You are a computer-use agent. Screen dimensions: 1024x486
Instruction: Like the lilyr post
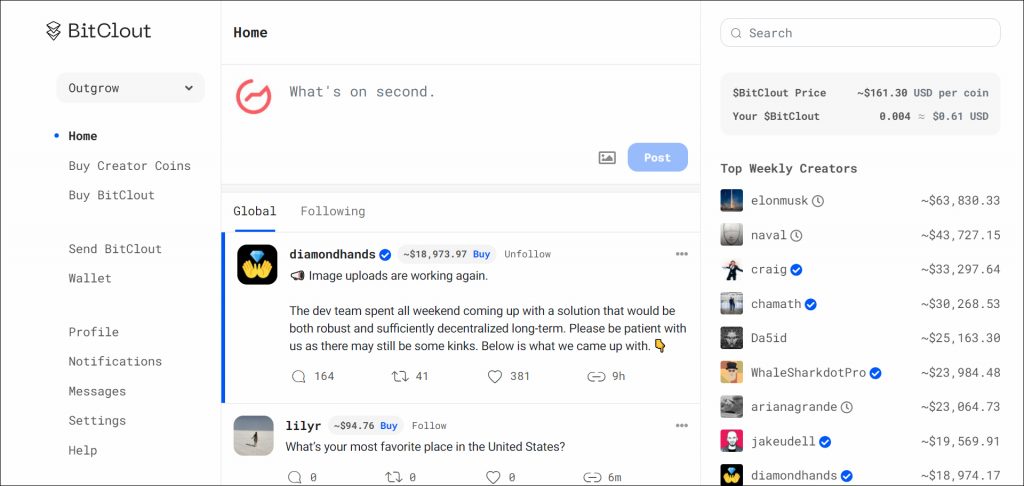pos(494,477)
